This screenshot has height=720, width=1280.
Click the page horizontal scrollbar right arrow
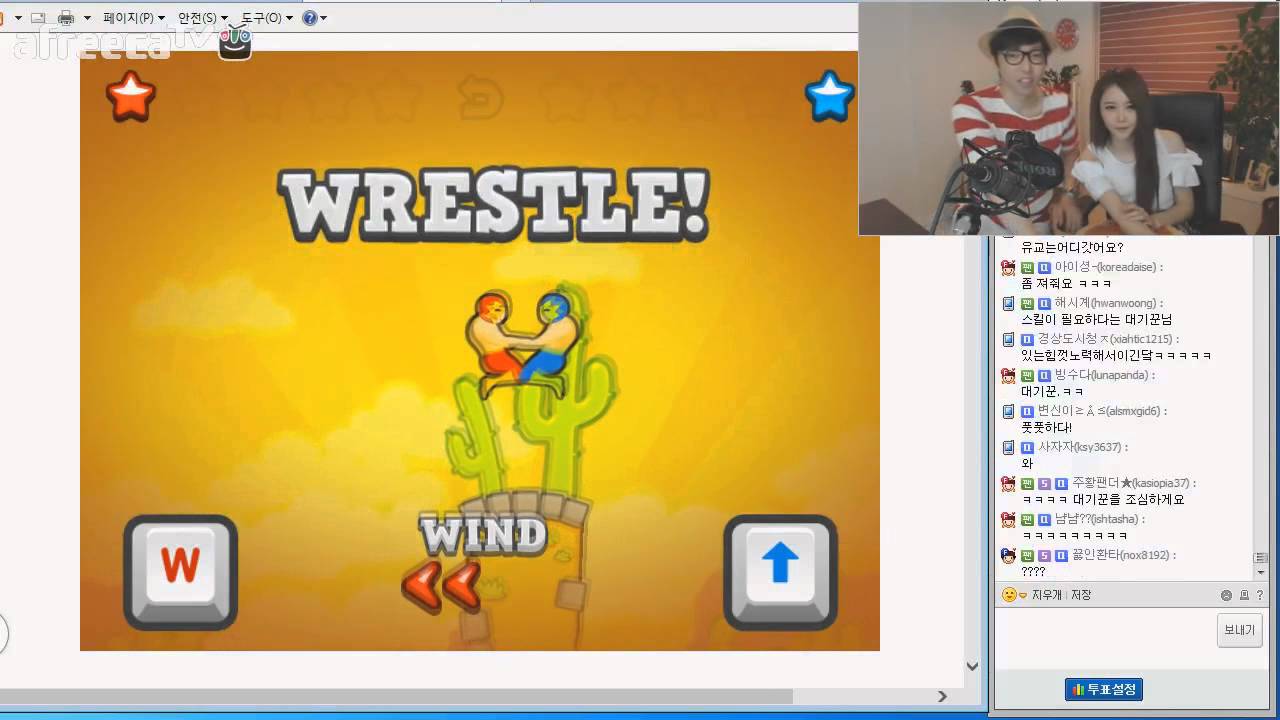pyautogui.click(x=942, y=696)
